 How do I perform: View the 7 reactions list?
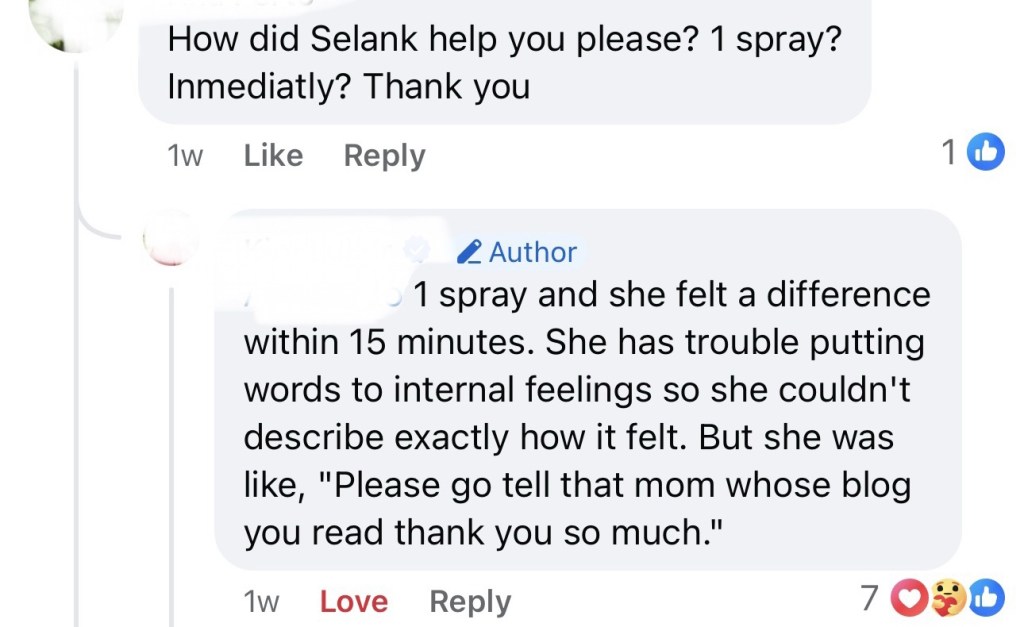(870, 599)
